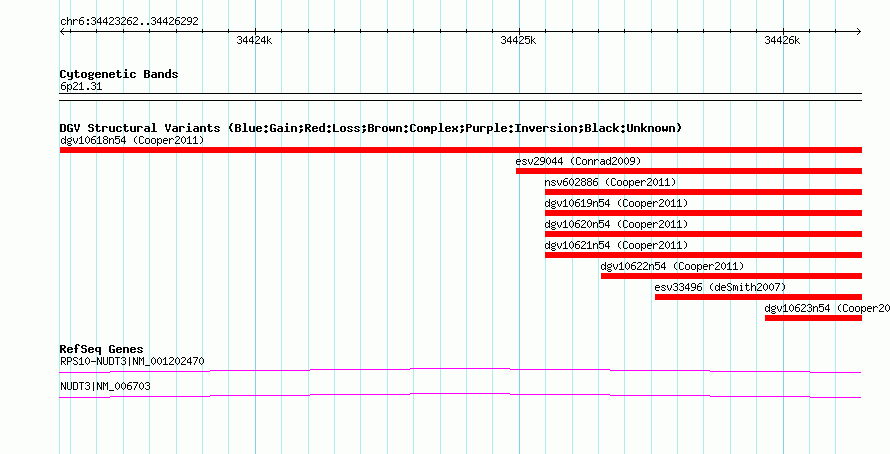Select the dgv10621n54 (Cooper2011) label

point(616,245)
